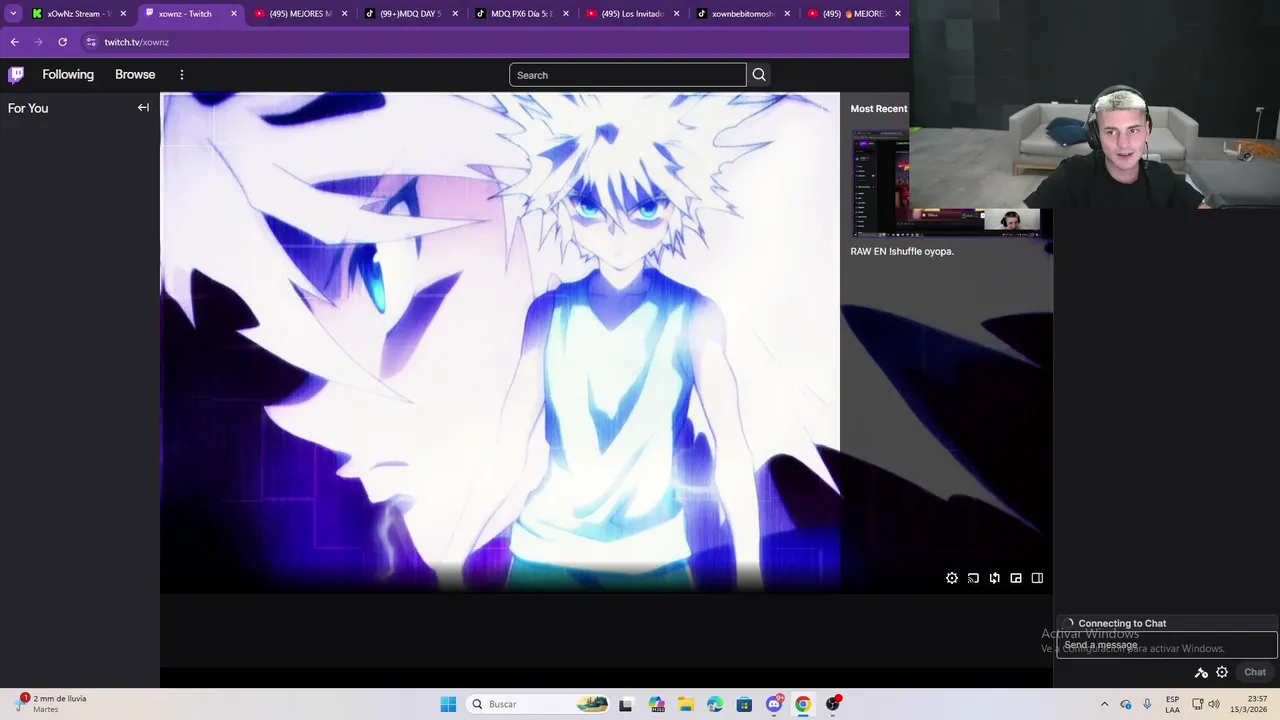This screenshot has width=1280, height=720.
Task: Click the 'Most Recent' heading
Action: coord(879,109)
